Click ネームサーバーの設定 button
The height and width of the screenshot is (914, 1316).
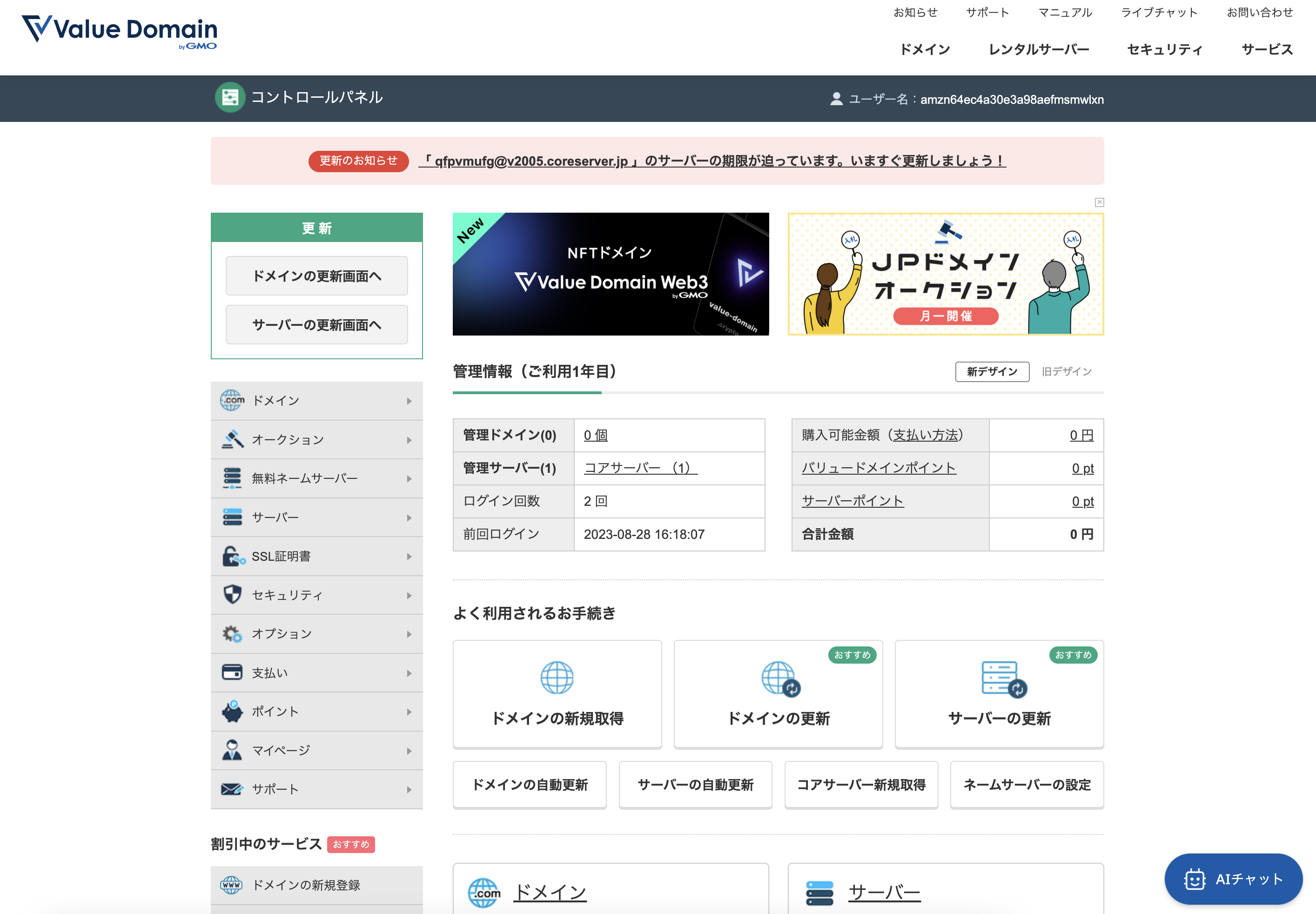click(x=1027, y=785)
